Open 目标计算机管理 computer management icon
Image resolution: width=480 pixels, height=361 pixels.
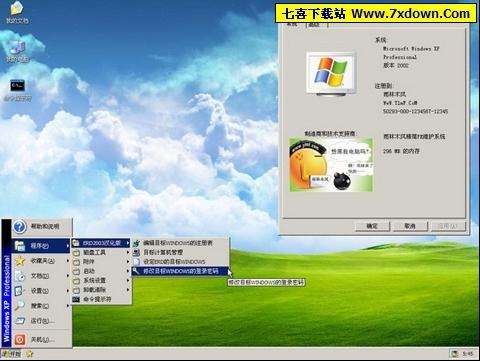click(136, 253)
